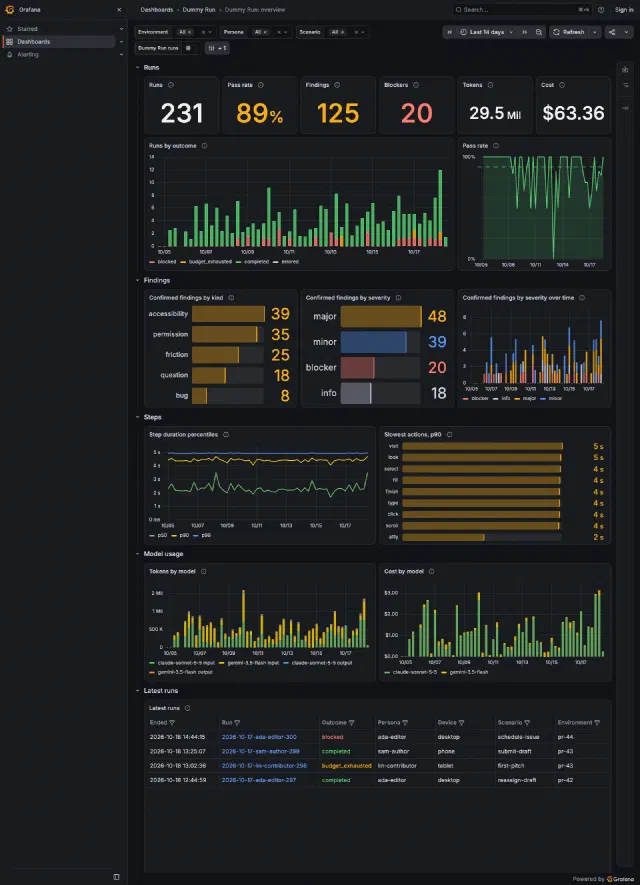Click the share dashboard icon
The image size is (640, 885).
point(612,32)
